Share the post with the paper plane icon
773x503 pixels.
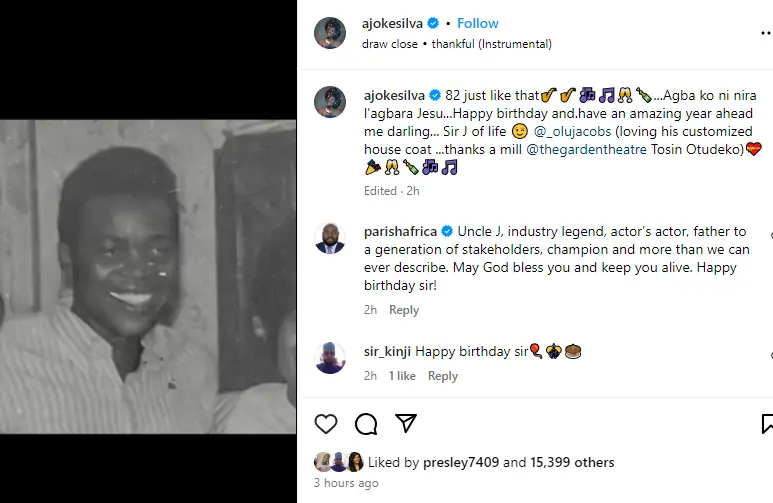405,424
